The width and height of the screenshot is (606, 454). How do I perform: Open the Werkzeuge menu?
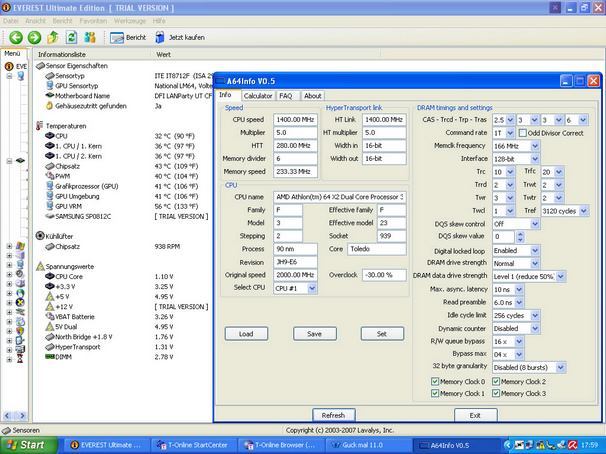click(132, 19)
